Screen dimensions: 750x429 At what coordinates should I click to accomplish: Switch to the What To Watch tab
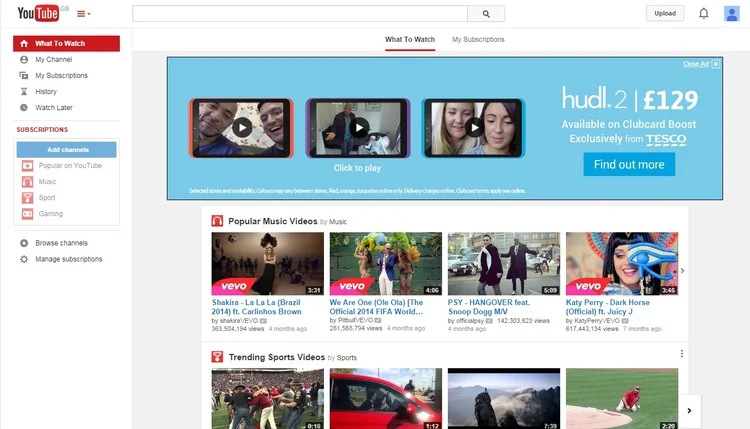(410, 40)
